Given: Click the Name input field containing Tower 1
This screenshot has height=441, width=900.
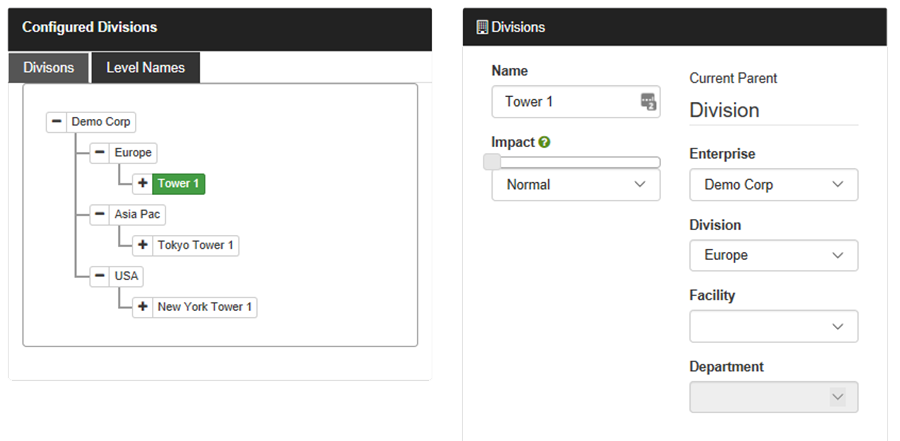Looking at the screenshot, I should pyautogui.click(x=576, y=102).
